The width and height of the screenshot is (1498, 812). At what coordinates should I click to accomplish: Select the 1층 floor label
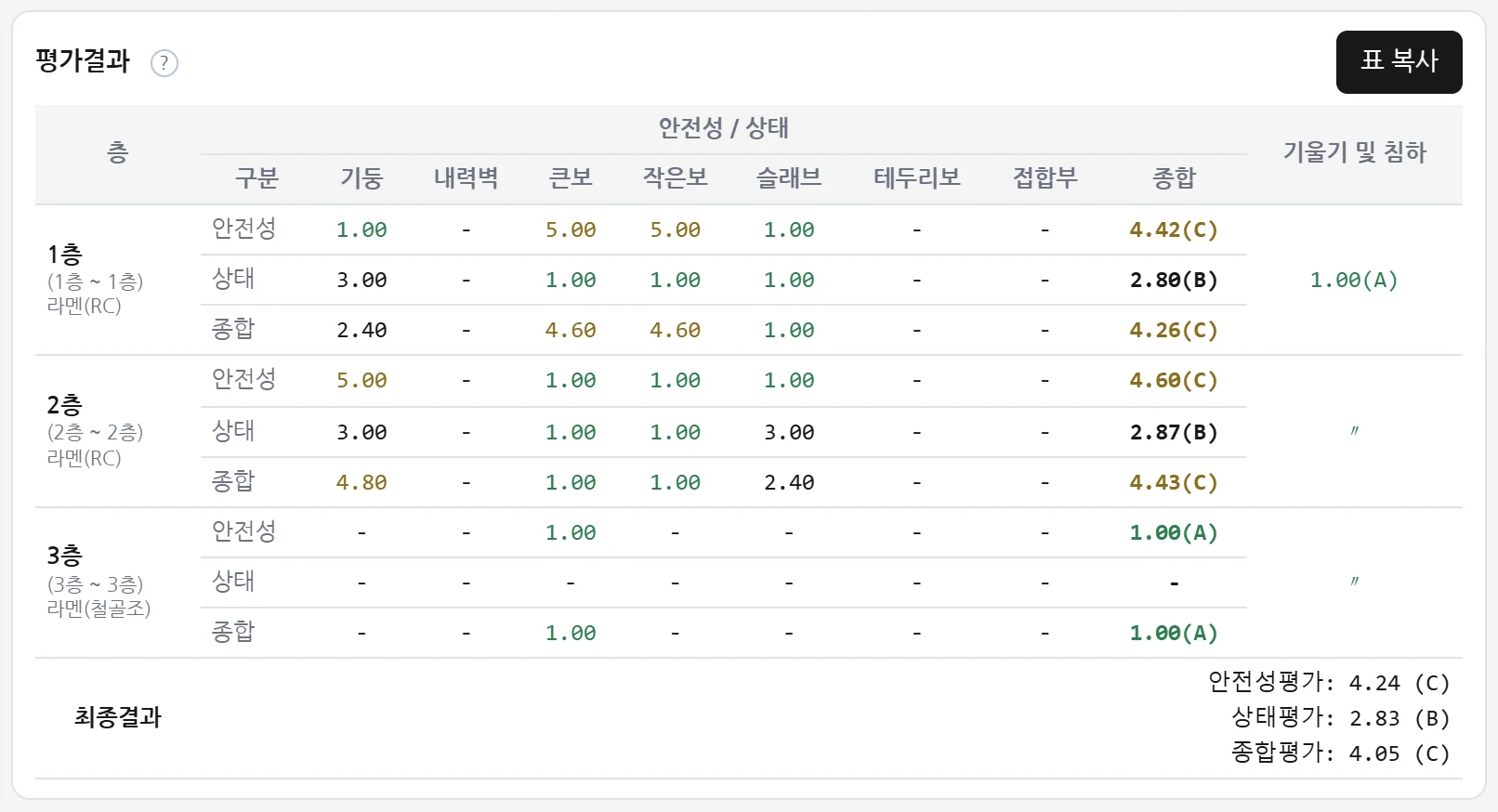[x=64, y=255]
